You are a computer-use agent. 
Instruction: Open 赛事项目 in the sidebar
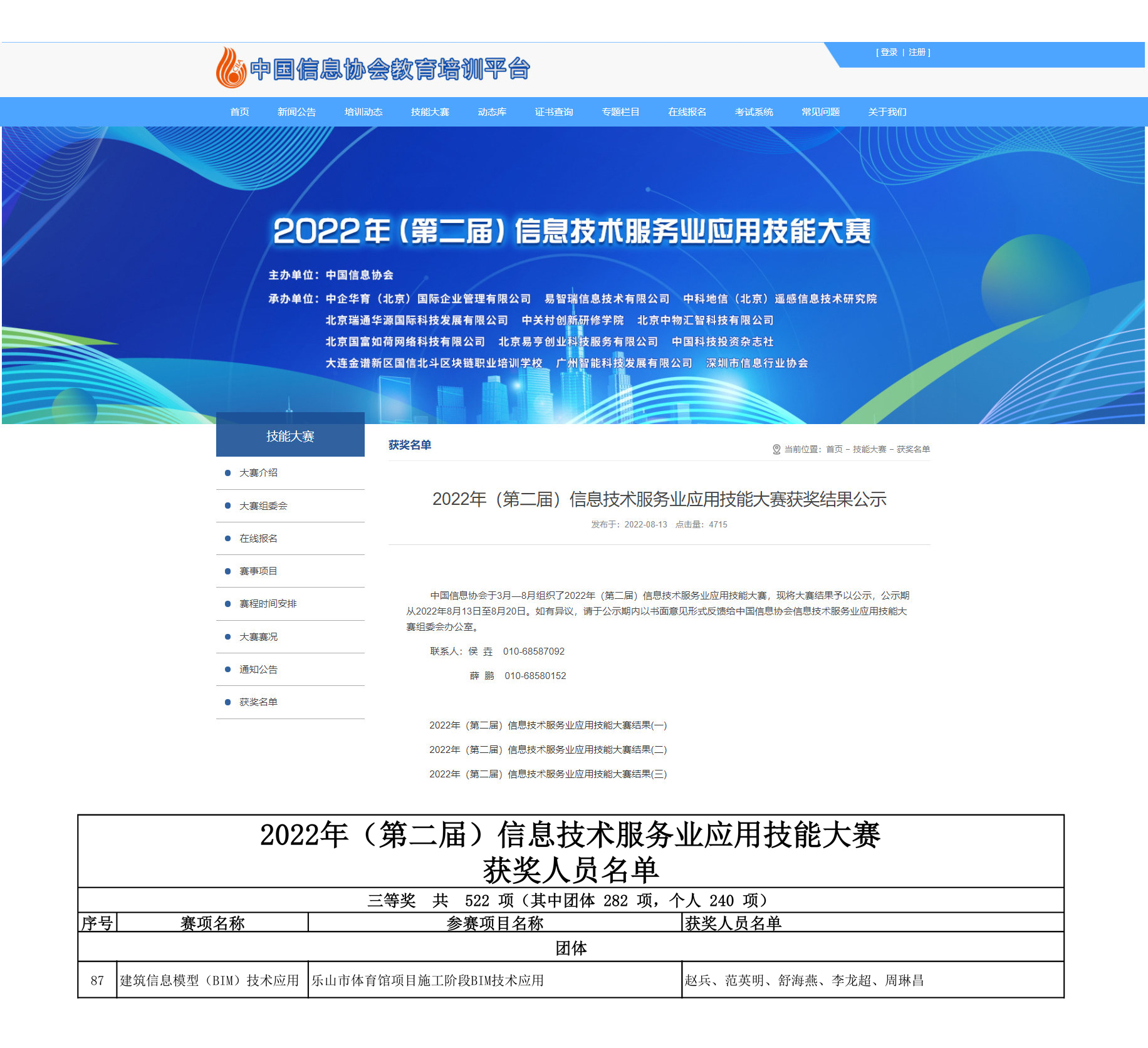258,571
